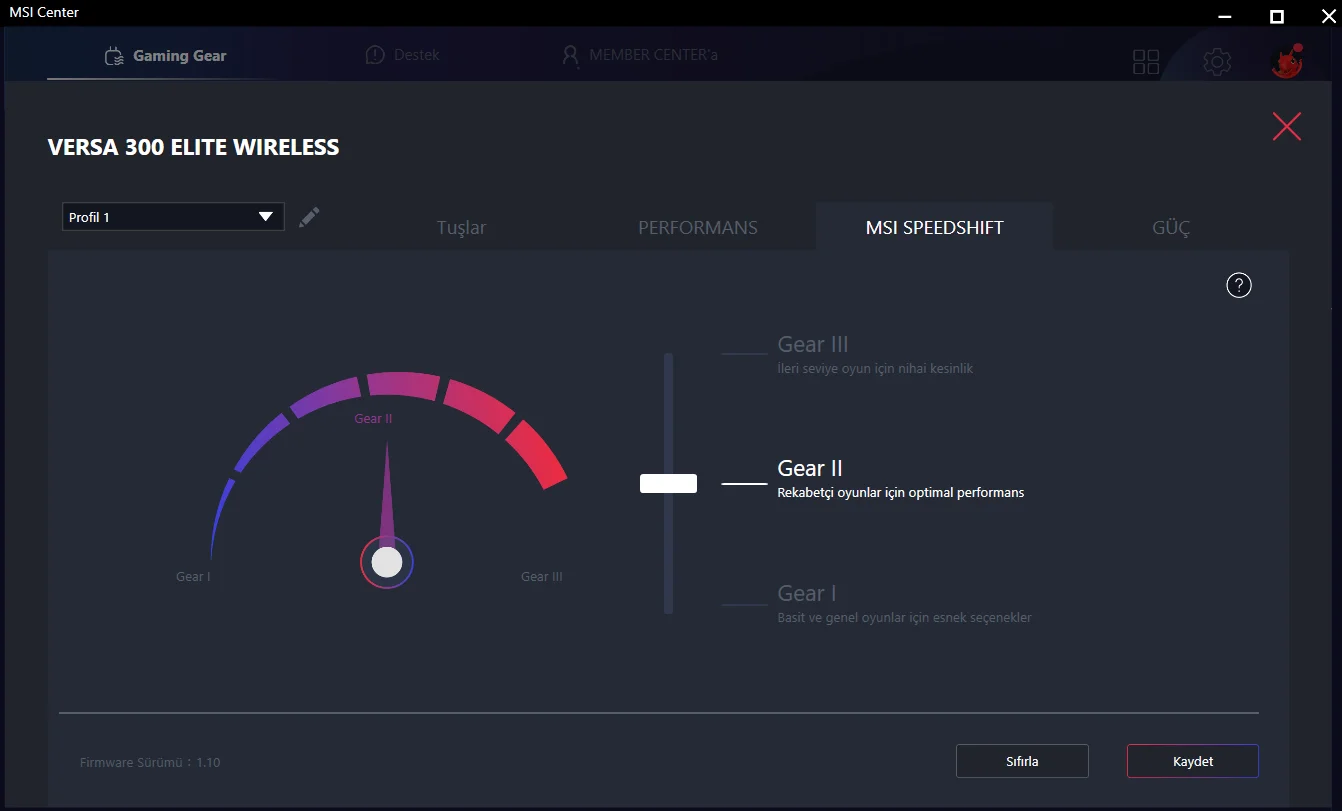
Task: Switch to the PERFORMANS tab
Action: coord(698,227)
